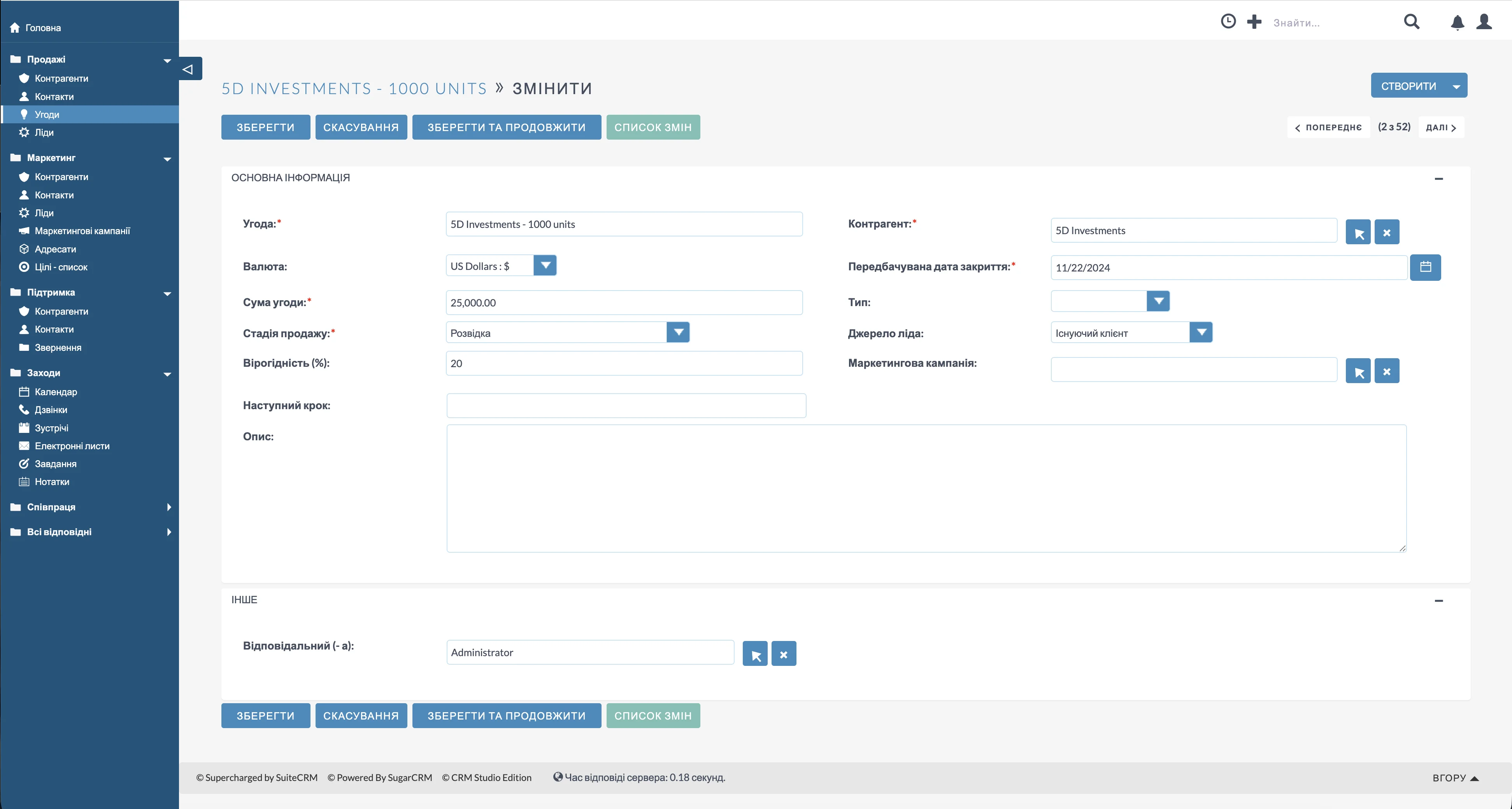The image size is (1512, 809).
Task: Collapse the ОСНОВНА ІНФОРМАЦІЯ panel
Action: tap(1438, 179)
